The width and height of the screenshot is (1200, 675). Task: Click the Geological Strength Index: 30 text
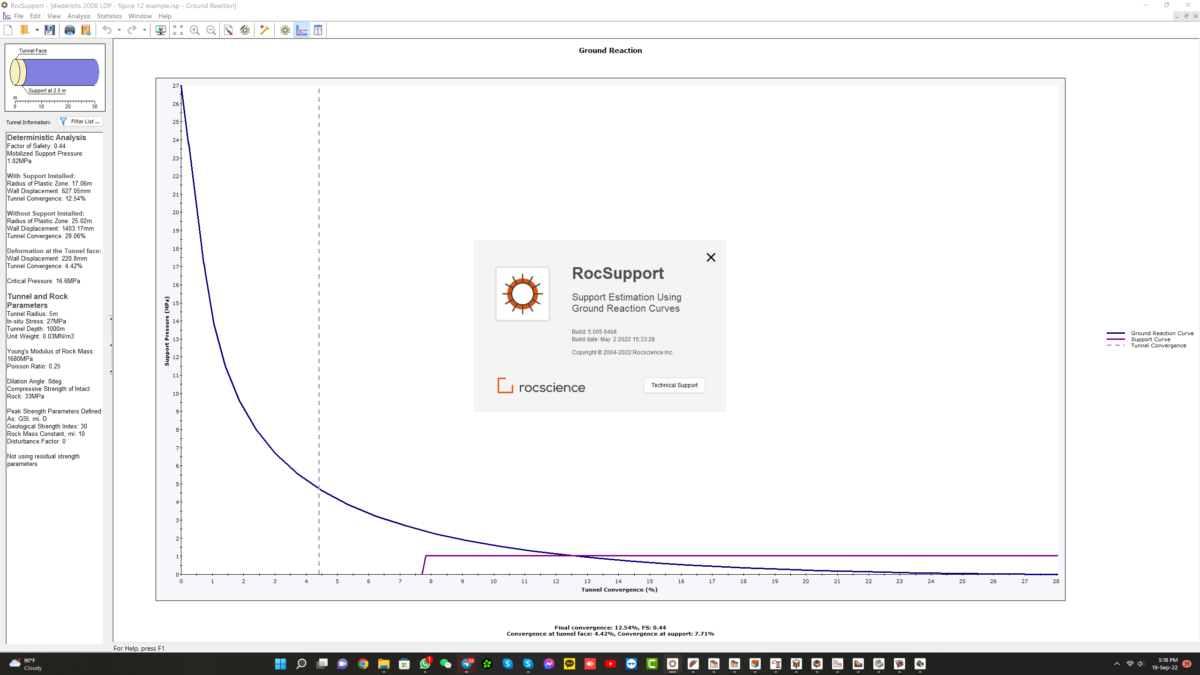[47, 426]
